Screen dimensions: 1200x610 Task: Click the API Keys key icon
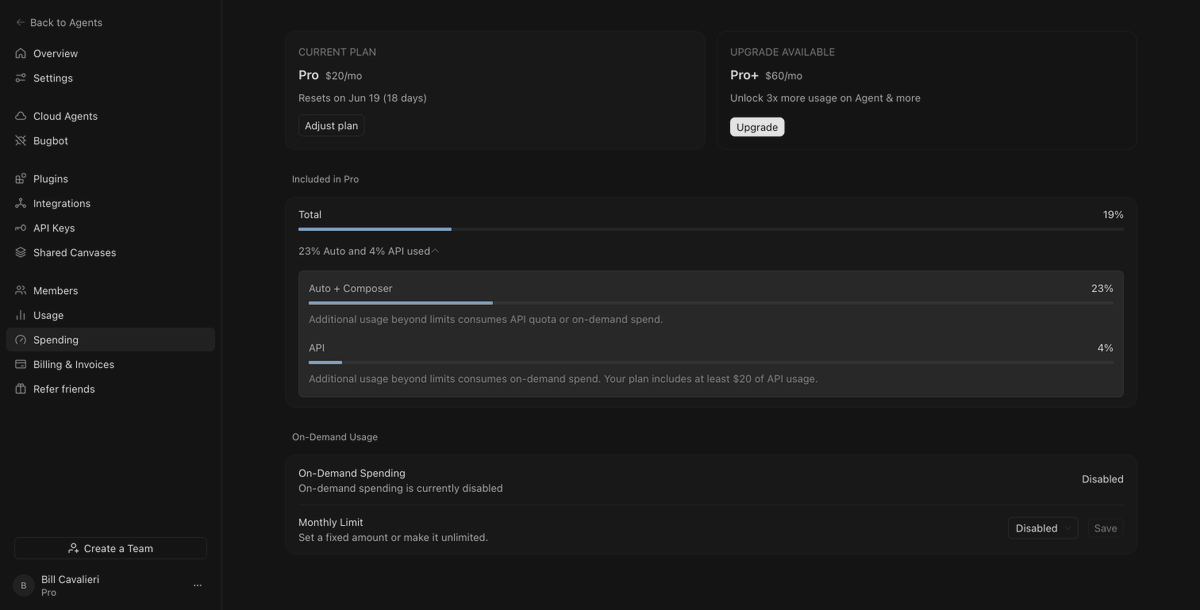[20, 228]
